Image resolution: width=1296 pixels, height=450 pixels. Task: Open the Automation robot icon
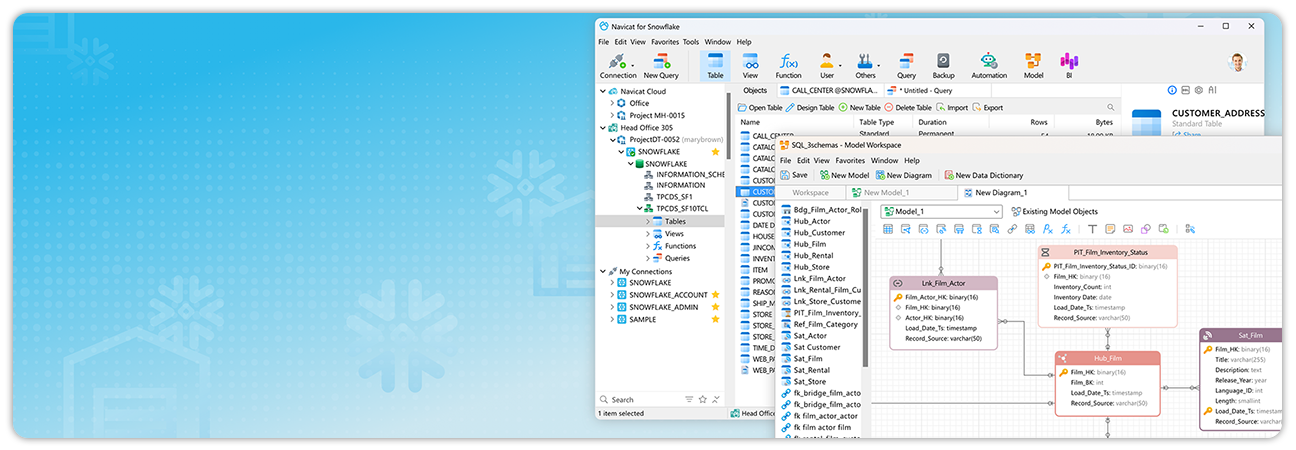pyautogui.click(x=989, y=66)
